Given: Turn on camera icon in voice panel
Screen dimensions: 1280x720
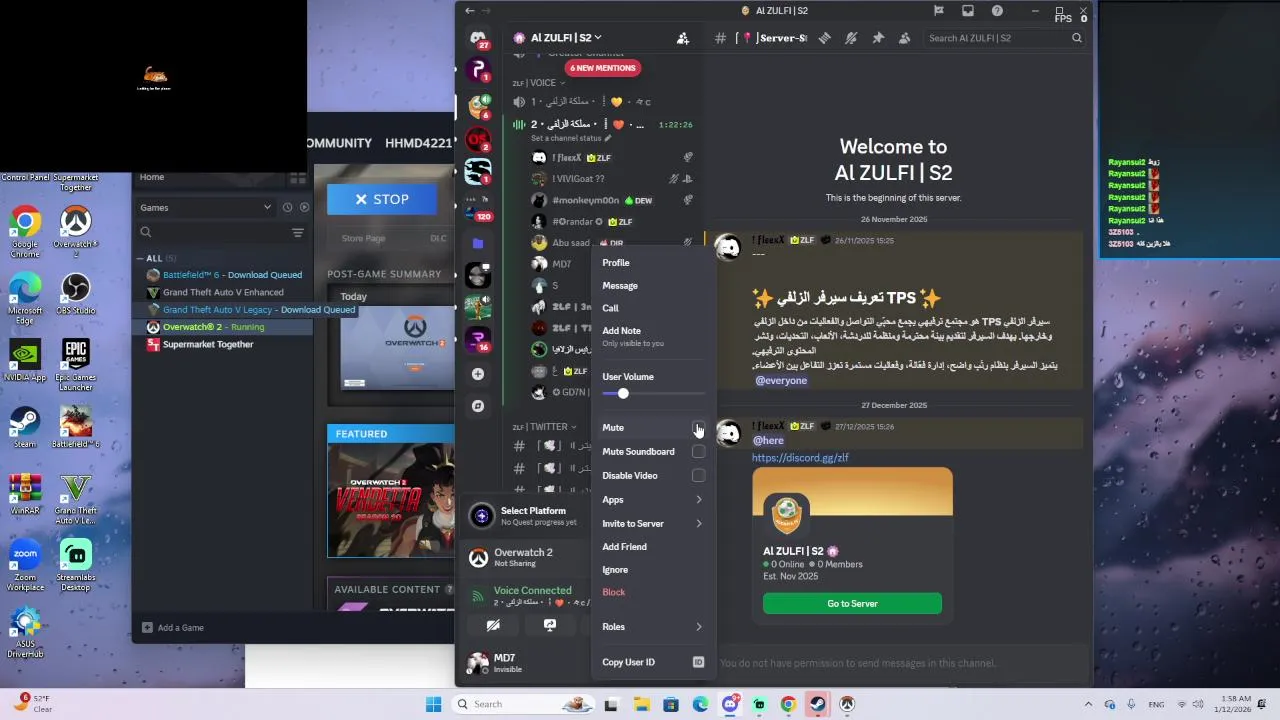Looking at the screenshot, I should [493, 625].
